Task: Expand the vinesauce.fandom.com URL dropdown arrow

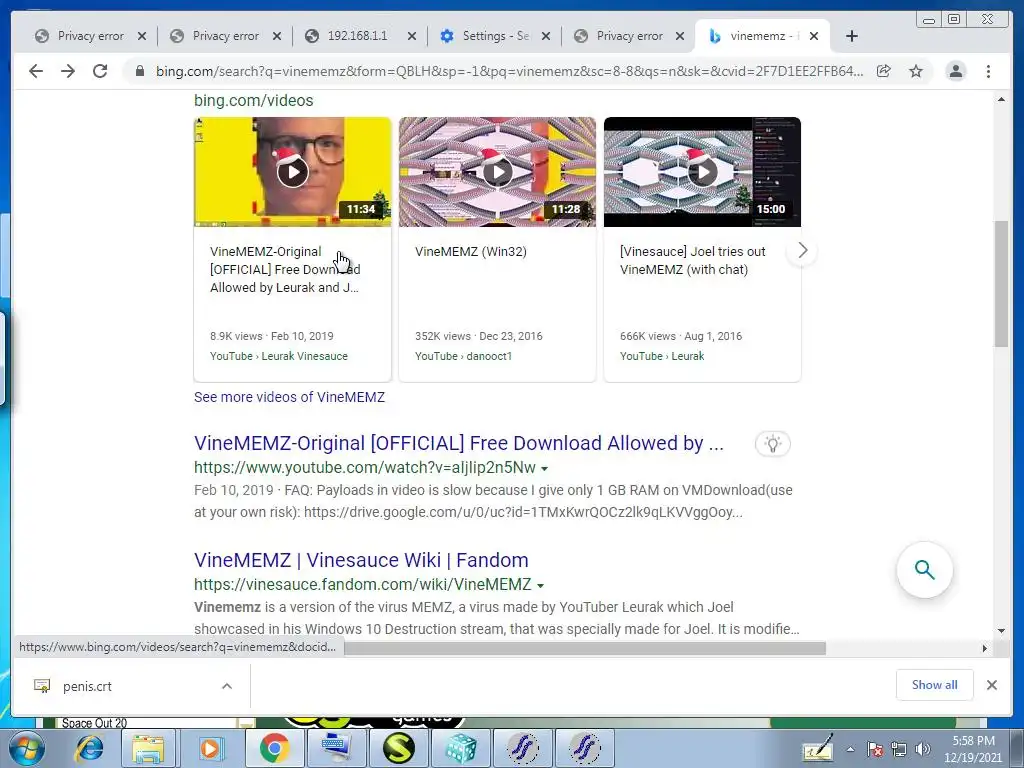Action: 541,585
